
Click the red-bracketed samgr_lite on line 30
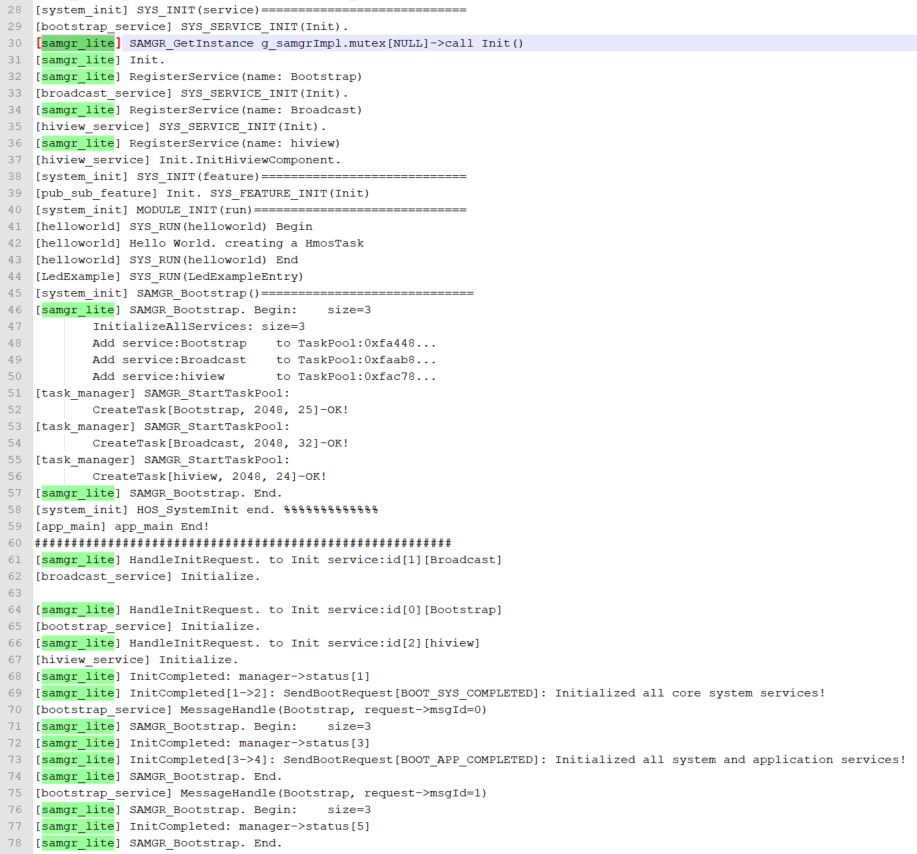[78, 43]
